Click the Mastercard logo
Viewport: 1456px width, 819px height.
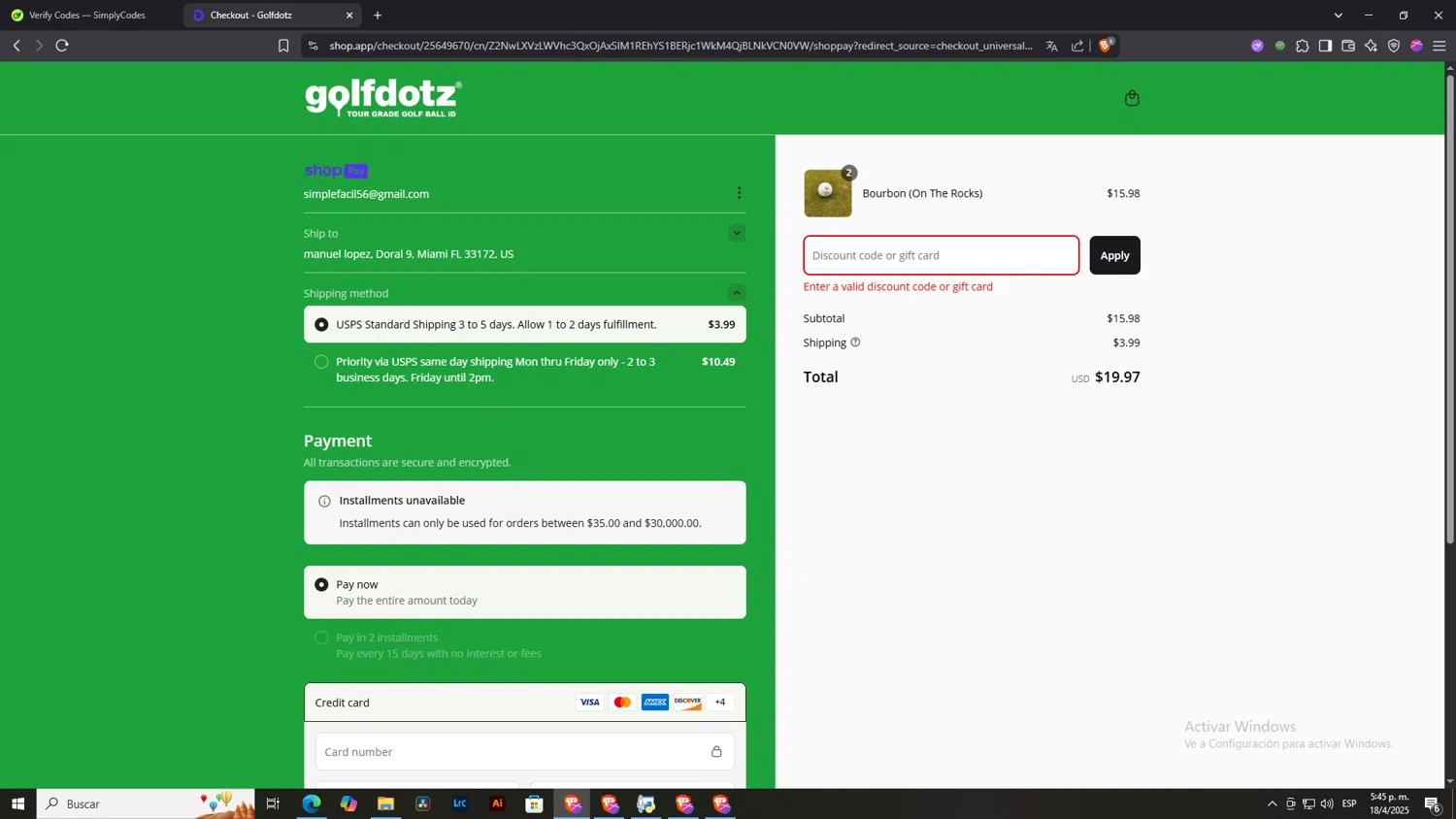[622, 703]
